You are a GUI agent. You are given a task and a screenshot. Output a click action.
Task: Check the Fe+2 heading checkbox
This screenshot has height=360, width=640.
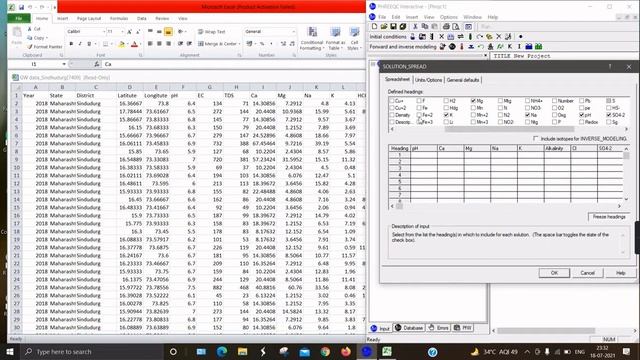pos(419,115)
